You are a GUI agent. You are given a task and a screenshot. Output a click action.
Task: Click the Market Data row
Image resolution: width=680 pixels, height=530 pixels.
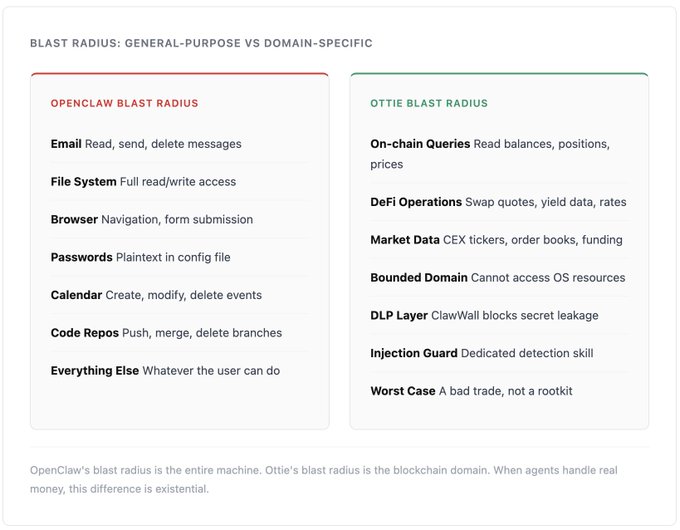point(496,240)
